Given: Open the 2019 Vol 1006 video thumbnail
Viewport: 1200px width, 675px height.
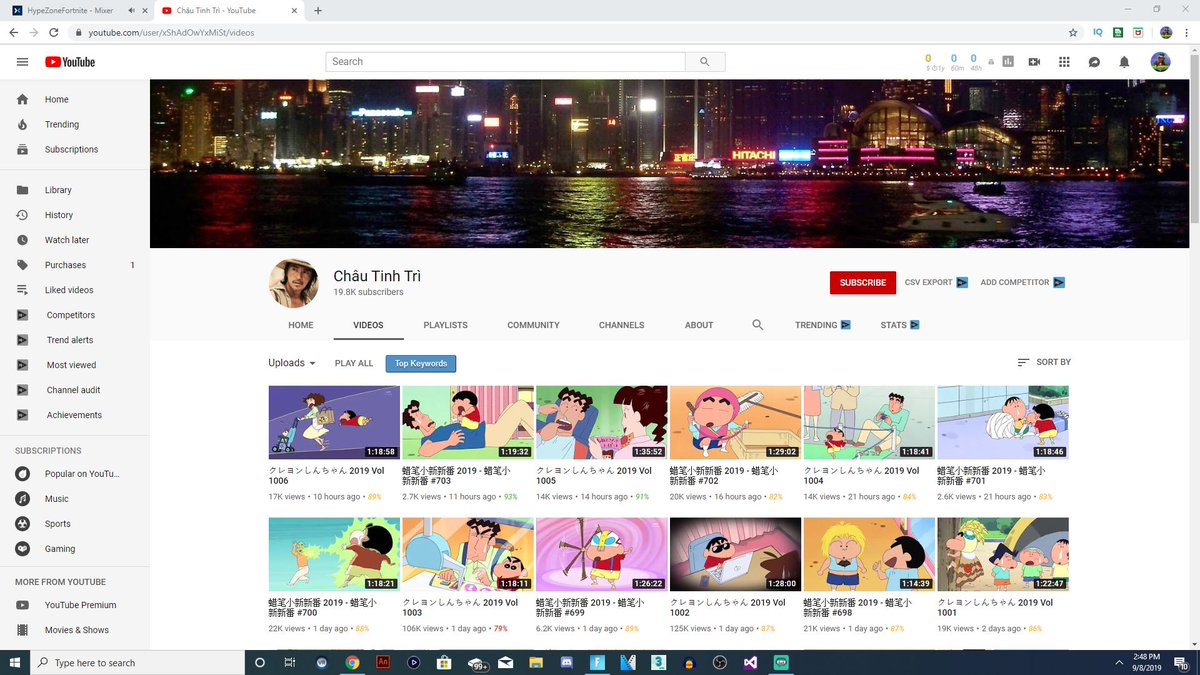Looking at the screenshot, I should [x=334, y=423].
